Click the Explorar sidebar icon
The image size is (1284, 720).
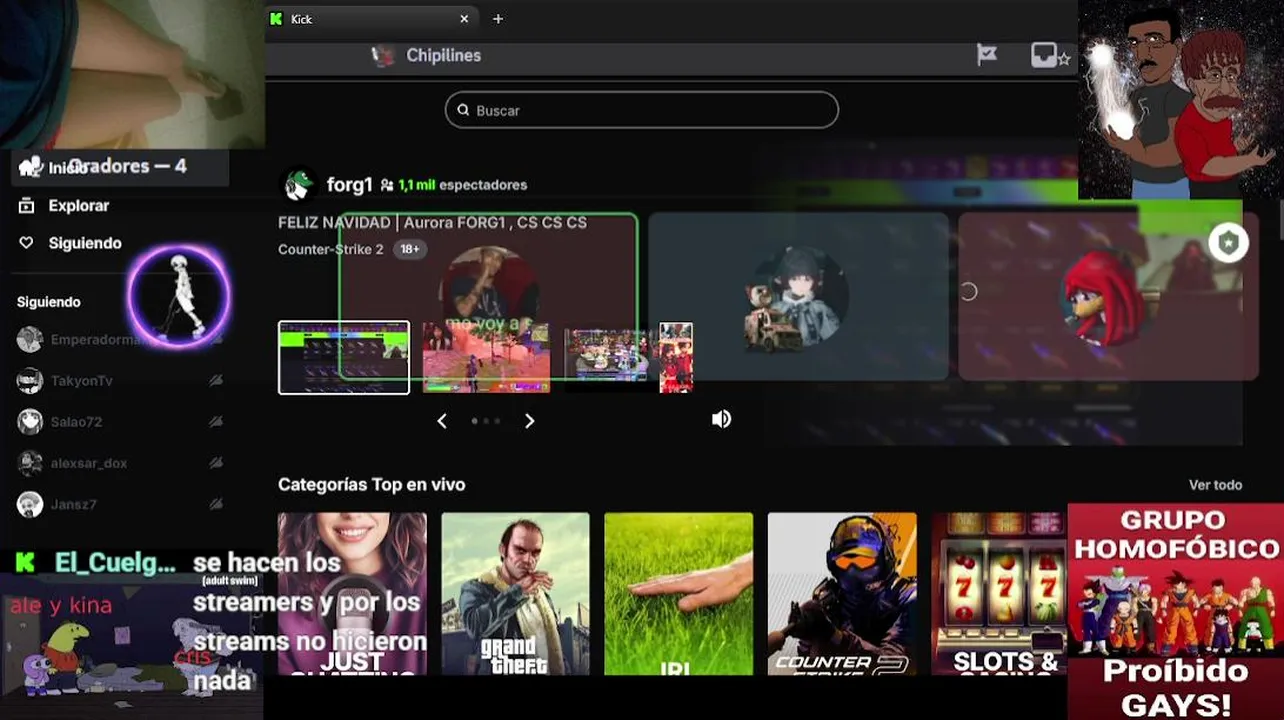27,205
